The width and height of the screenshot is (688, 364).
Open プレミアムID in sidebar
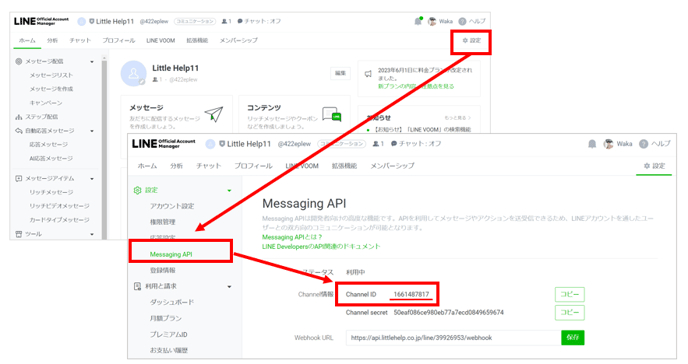point(168,335)
